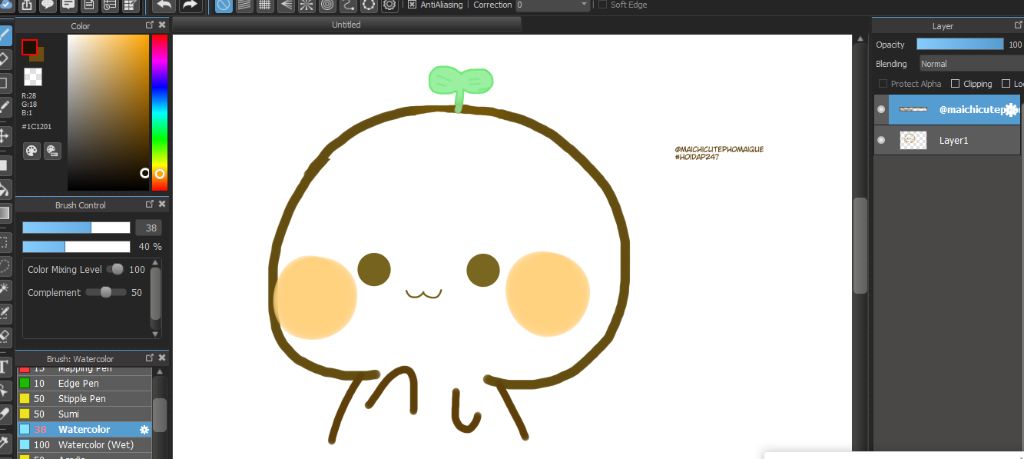The image size is (1024, 459).
Task: Enable vanishing point snap
Action: [x=285, y=5]
